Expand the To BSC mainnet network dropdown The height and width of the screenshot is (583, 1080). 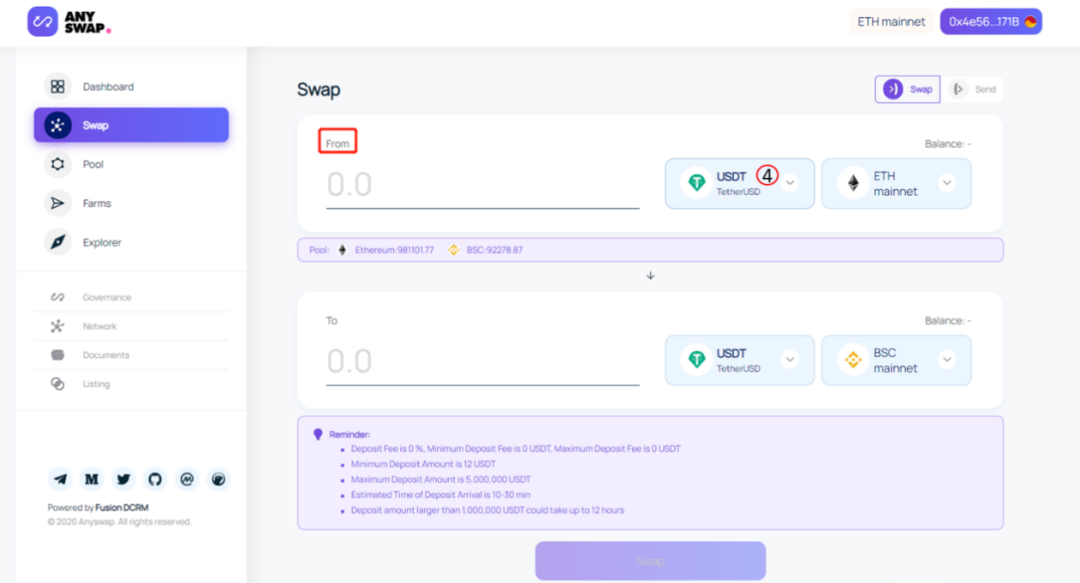(897, 360)
